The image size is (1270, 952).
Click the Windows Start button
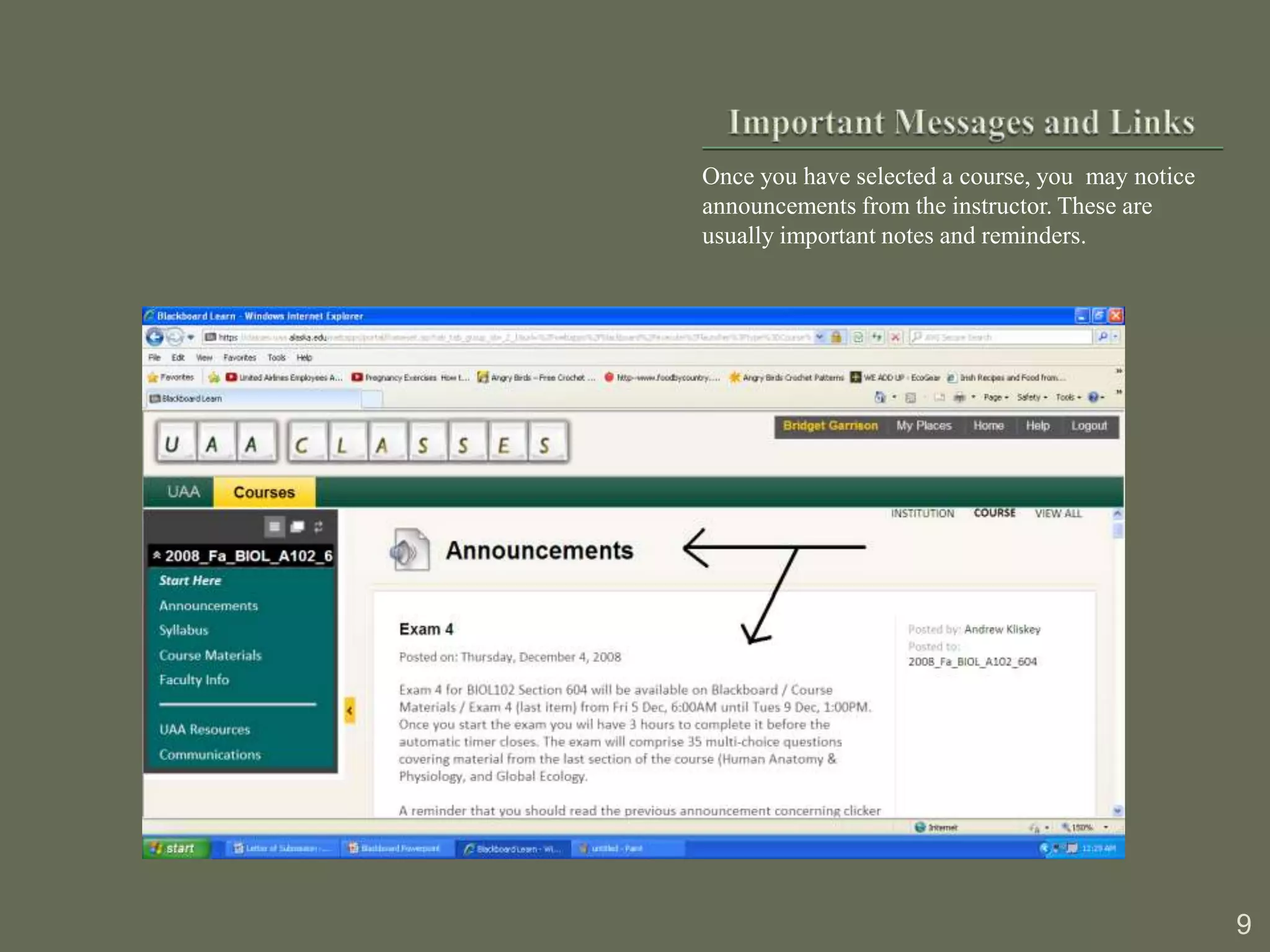(174, 848)
